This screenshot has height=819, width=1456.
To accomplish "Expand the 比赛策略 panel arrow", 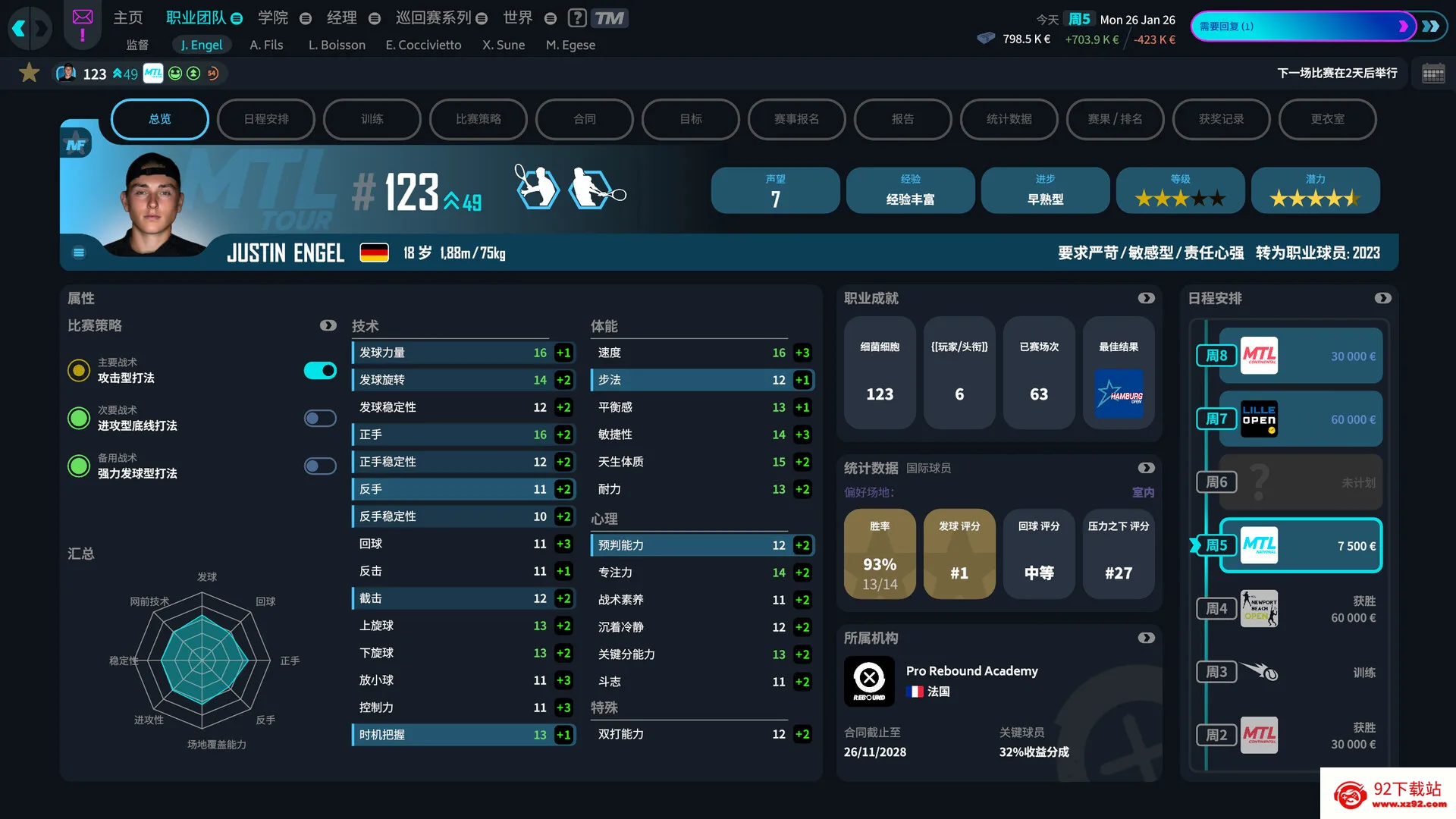I will [x=328, y=325].
